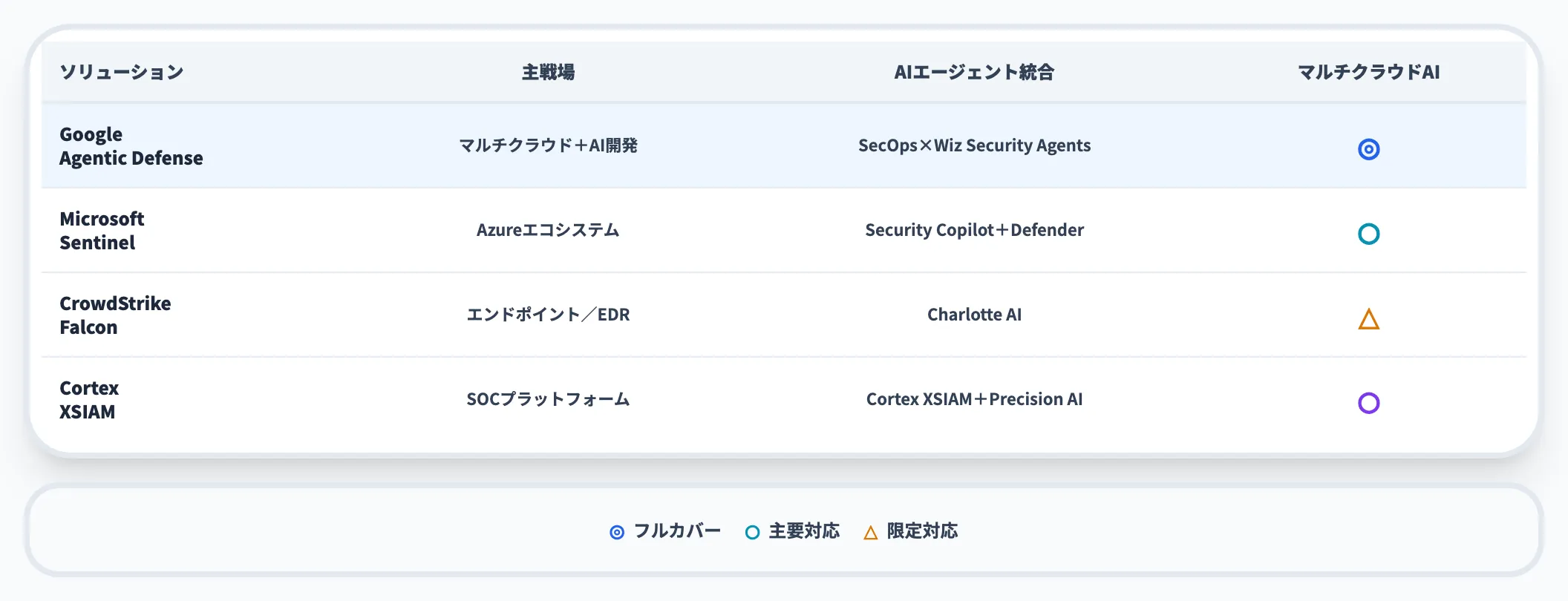Click the Security Copilot+Defender cell
The height and width of the screenshot is (601, 1568).
974,230
